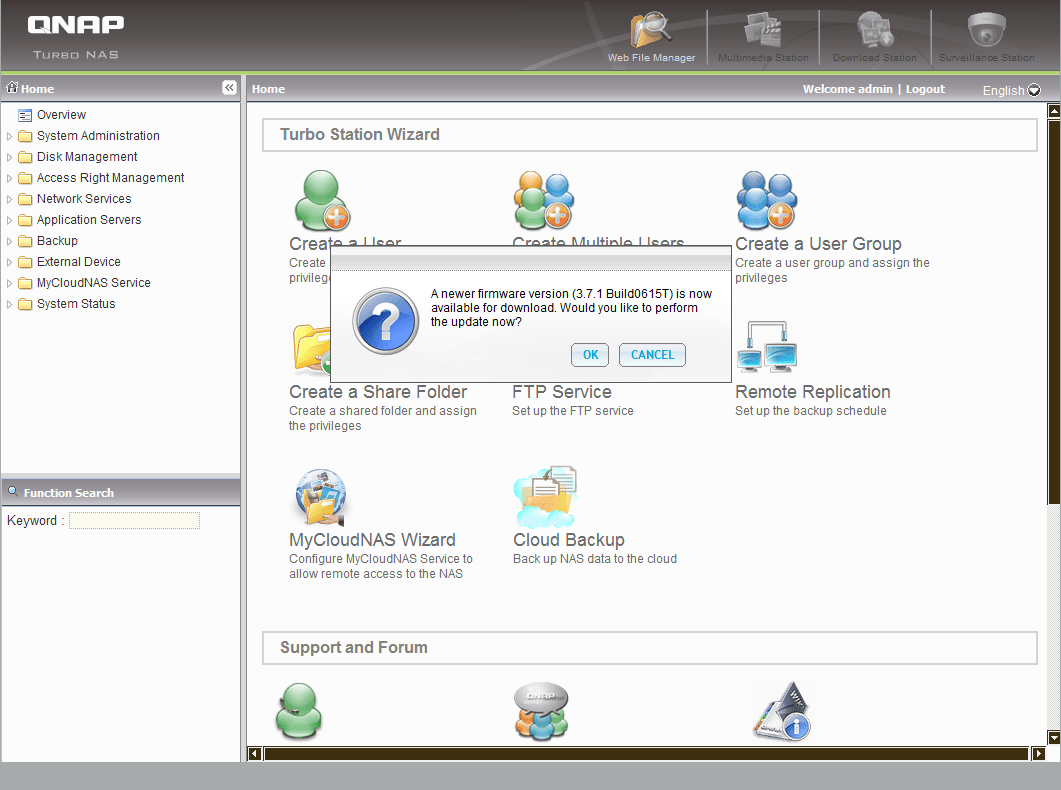Select Access Right Management tree item
Viewport: 1061px width, 790px height.
point(110,178)
